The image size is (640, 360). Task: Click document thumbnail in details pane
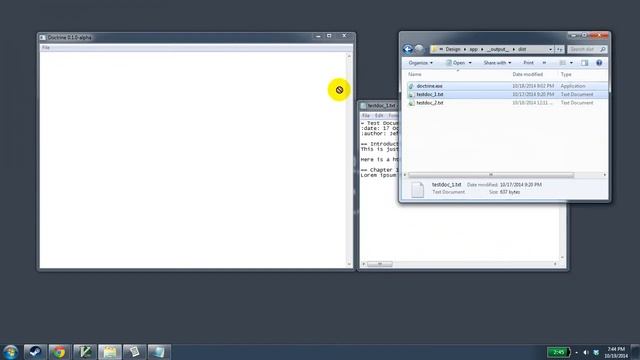(x=417, y=190)
